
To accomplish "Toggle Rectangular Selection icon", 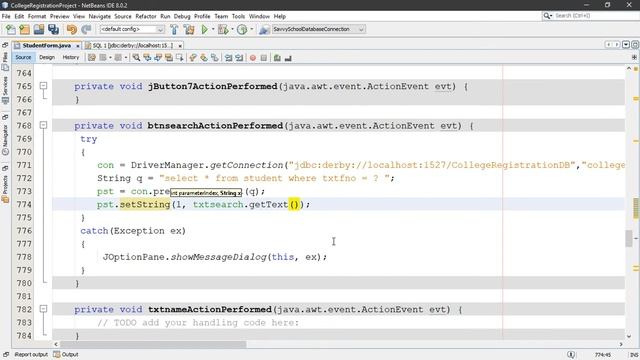I will (180, 58).
